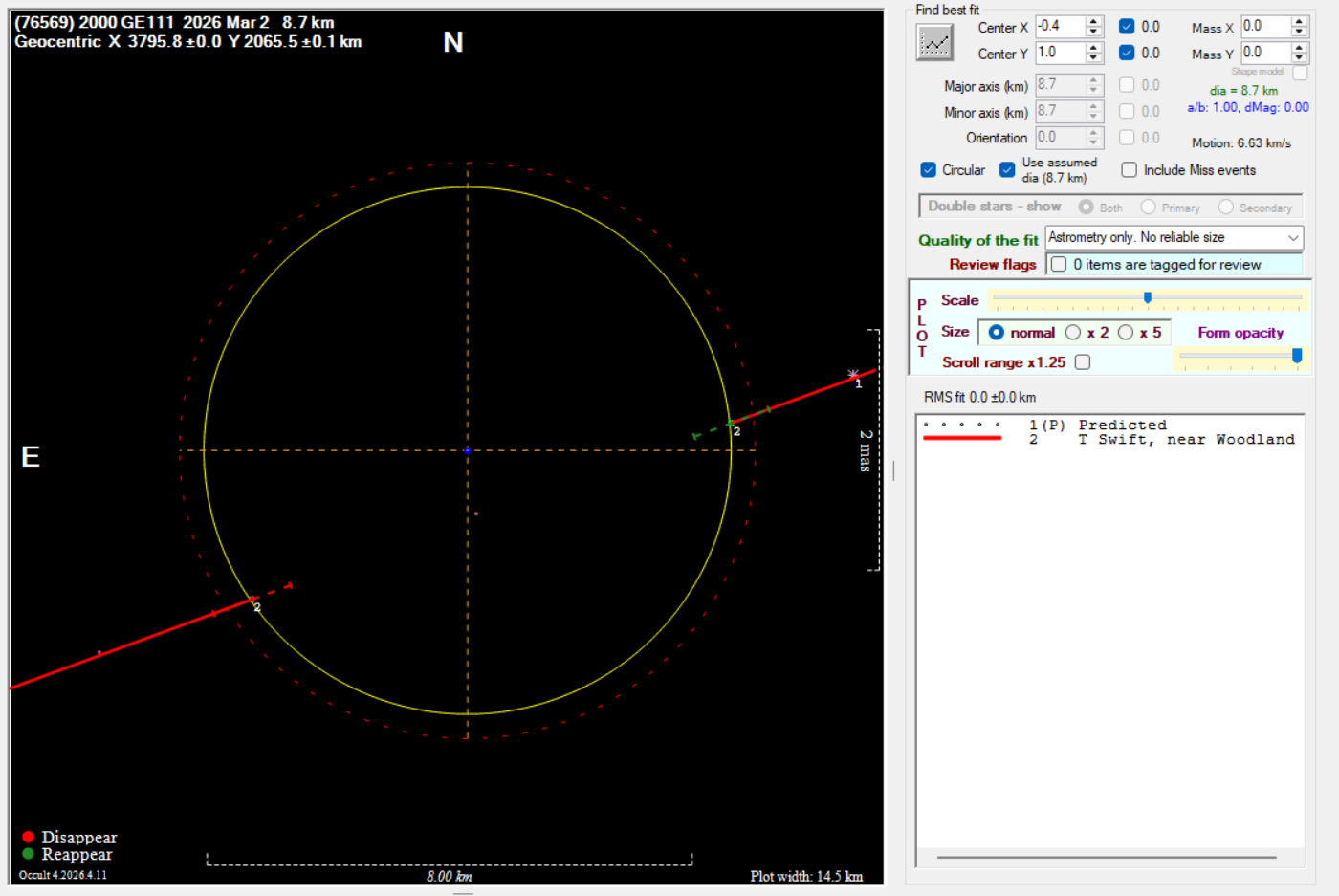Enable Scroll range x1.25 option

coord(1083,362)
